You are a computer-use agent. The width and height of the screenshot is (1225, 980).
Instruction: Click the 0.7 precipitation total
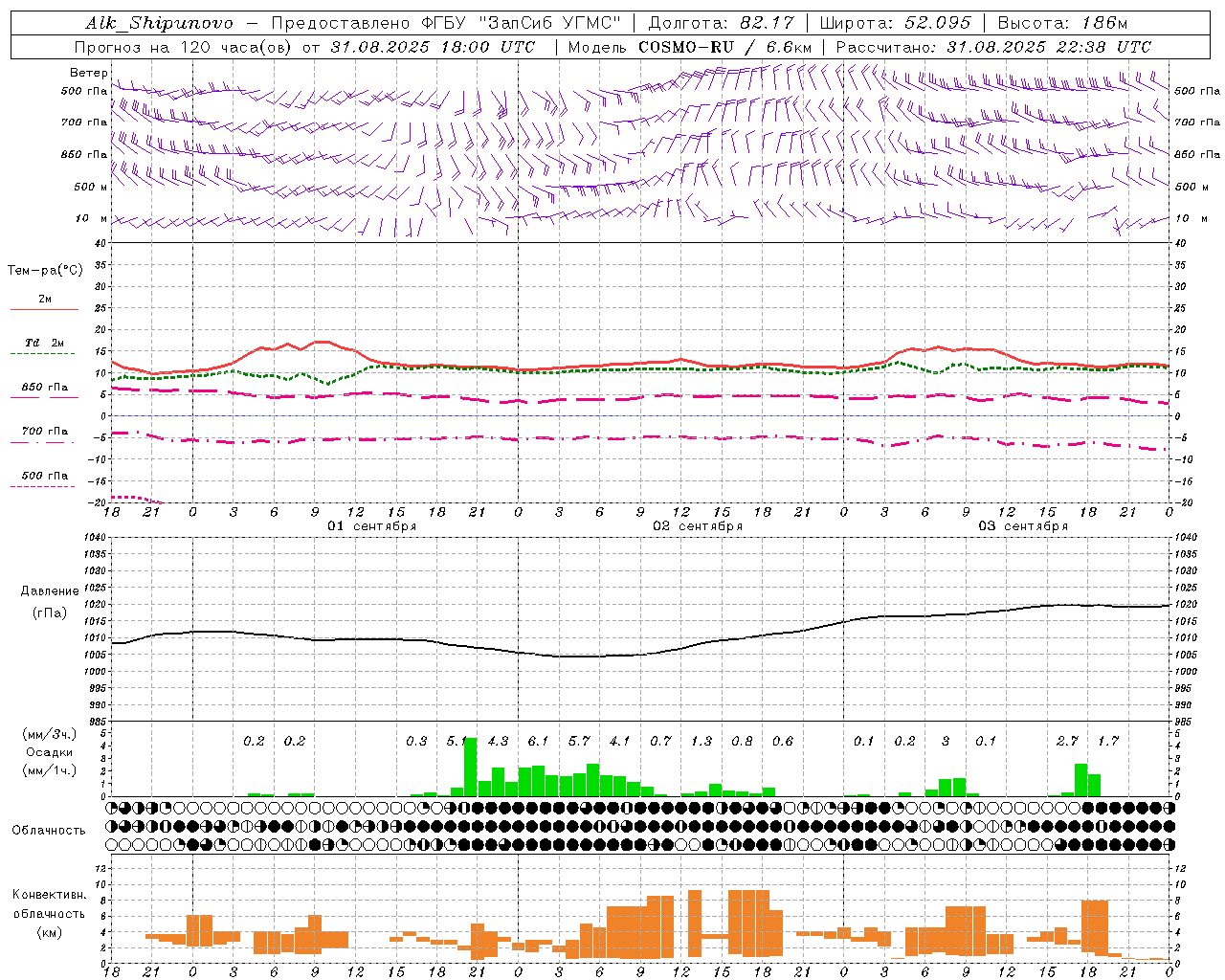[x=660, y=741]
